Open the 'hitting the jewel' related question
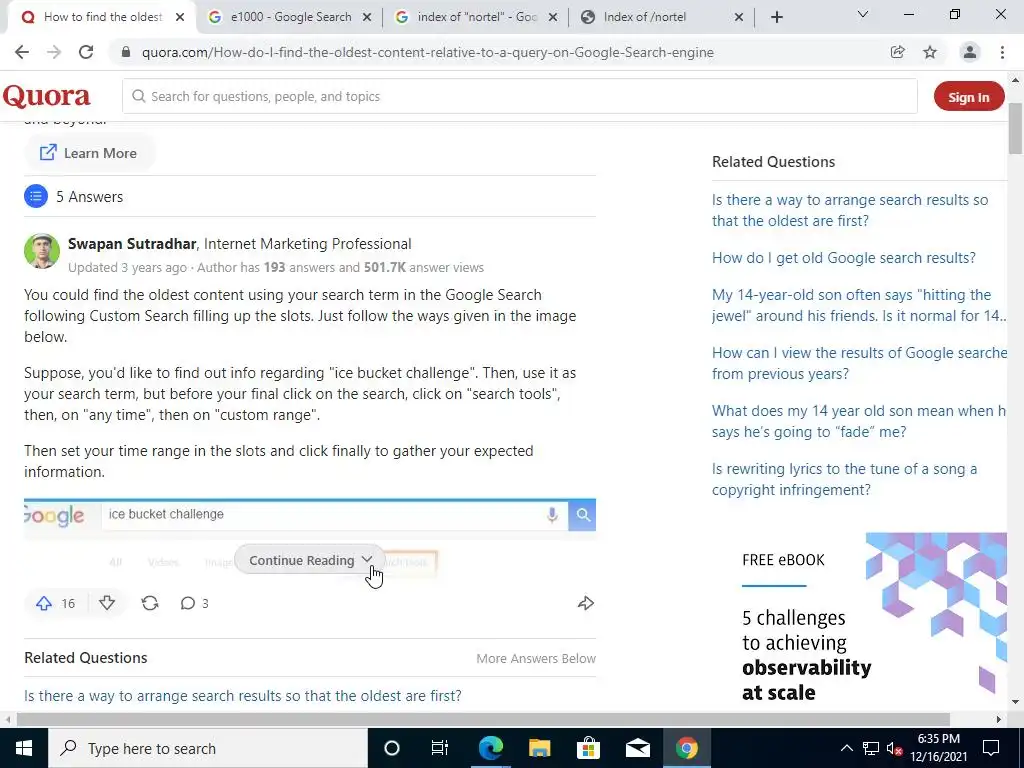The image size is (1024, 768). coord(859,305)
